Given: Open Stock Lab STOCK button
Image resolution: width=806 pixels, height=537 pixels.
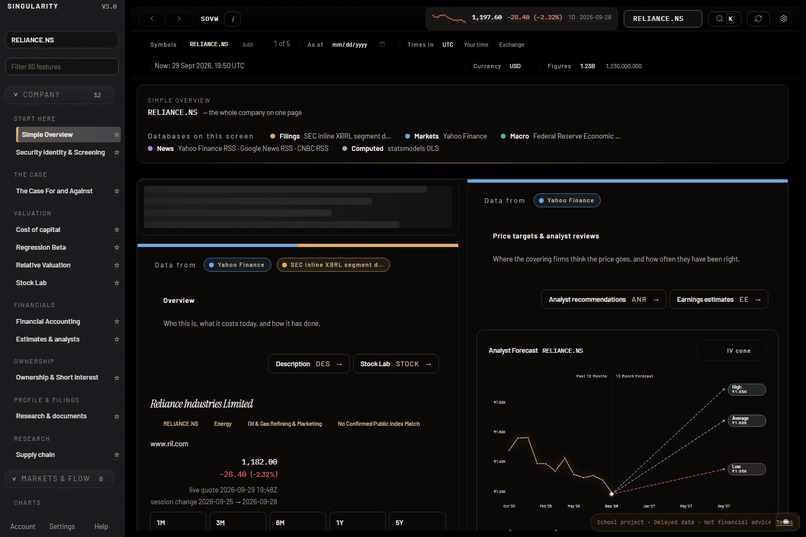Looking at the screenshot, I should pyautogui.click(x=396, y=364).
